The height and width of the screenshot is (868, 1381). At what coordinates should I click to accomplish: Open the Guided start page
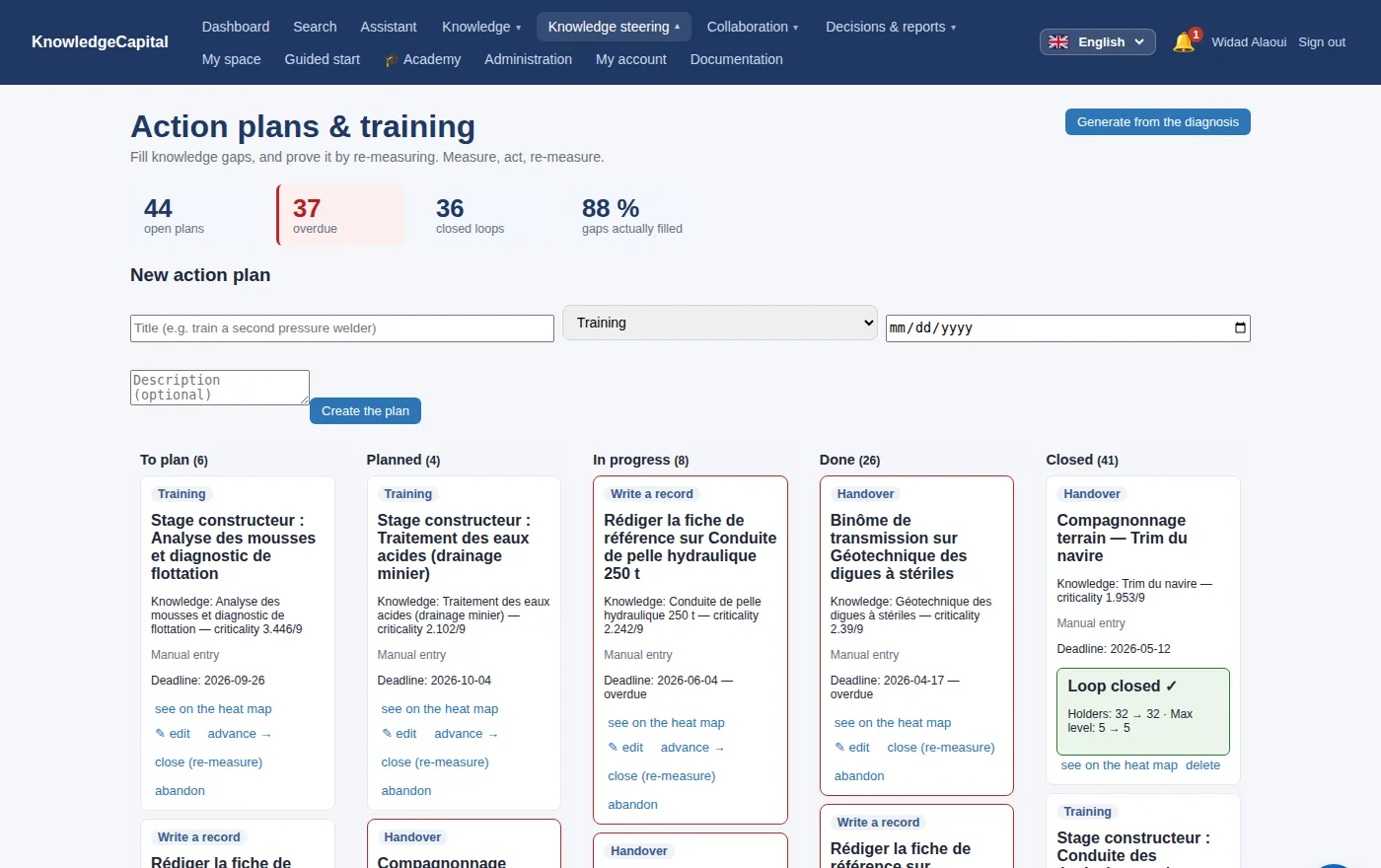coord(323,59)
